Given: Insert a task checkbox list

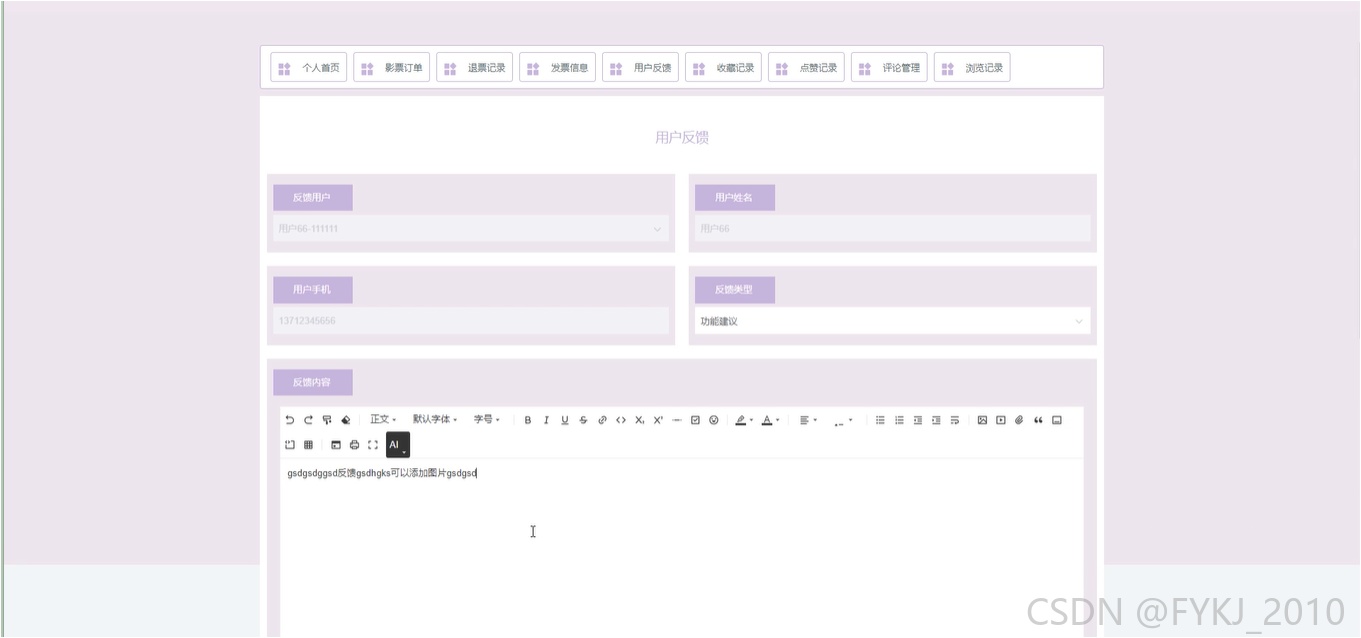Looking at the screenshot, I should (695, 420).
